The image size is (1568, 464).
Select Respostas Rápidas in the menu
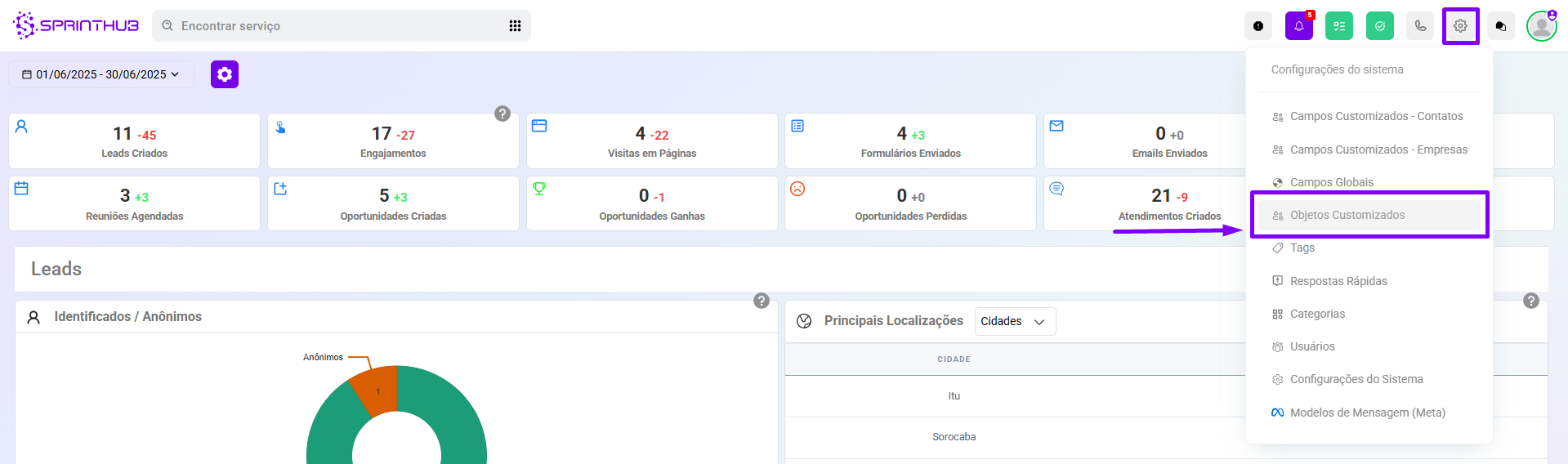pyautogui.click(x=1338, y=281)
